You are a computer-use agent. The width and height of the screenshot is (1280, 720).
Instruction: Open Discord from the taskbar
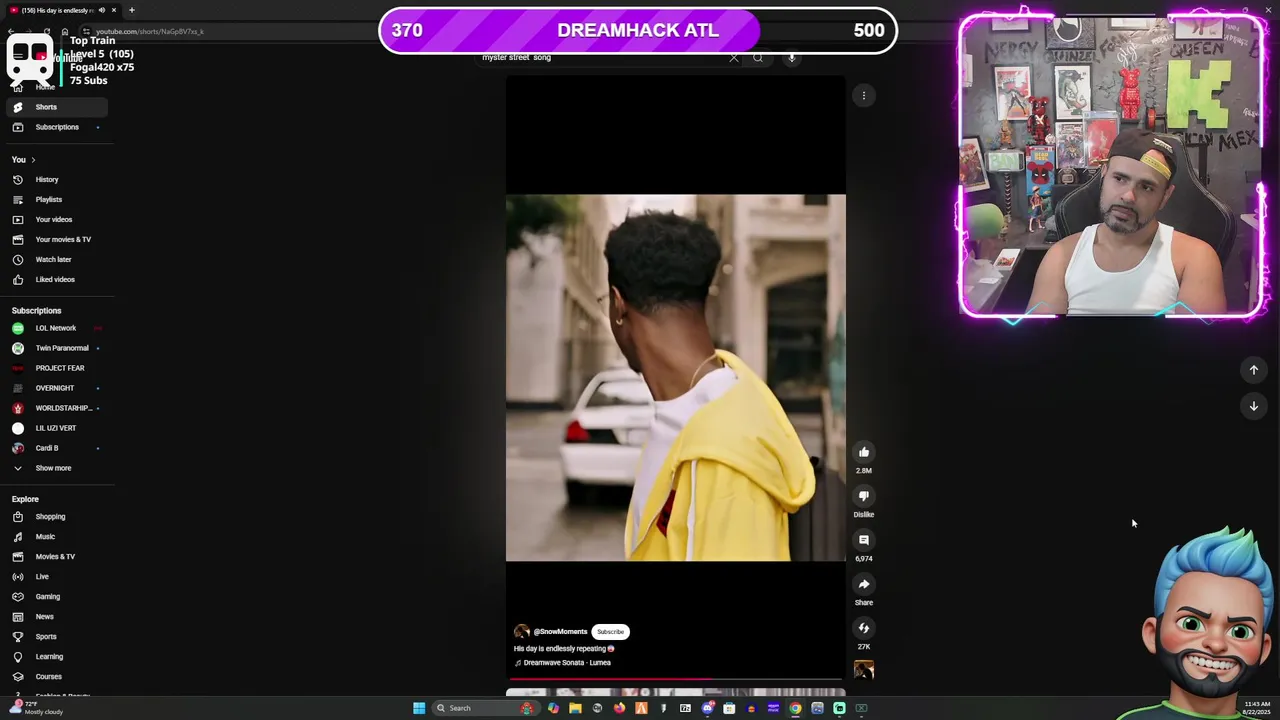click(x=707, y=708)
